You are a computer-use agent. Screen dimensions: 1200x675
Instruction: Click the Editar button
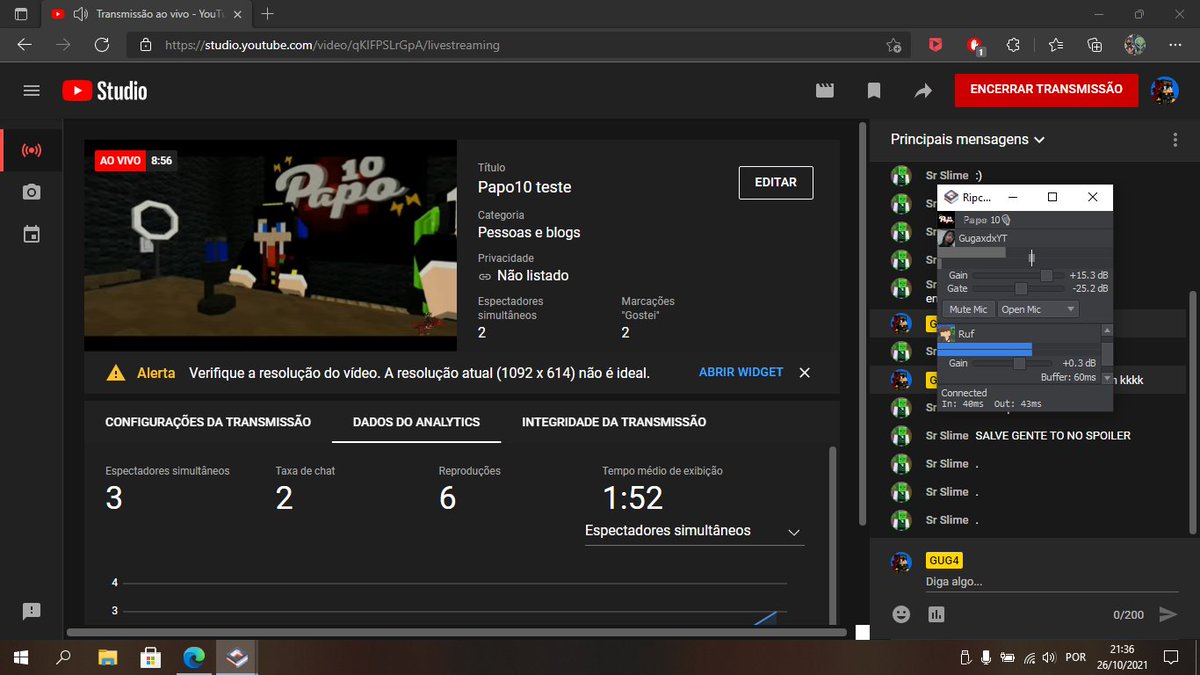[776, 183]
